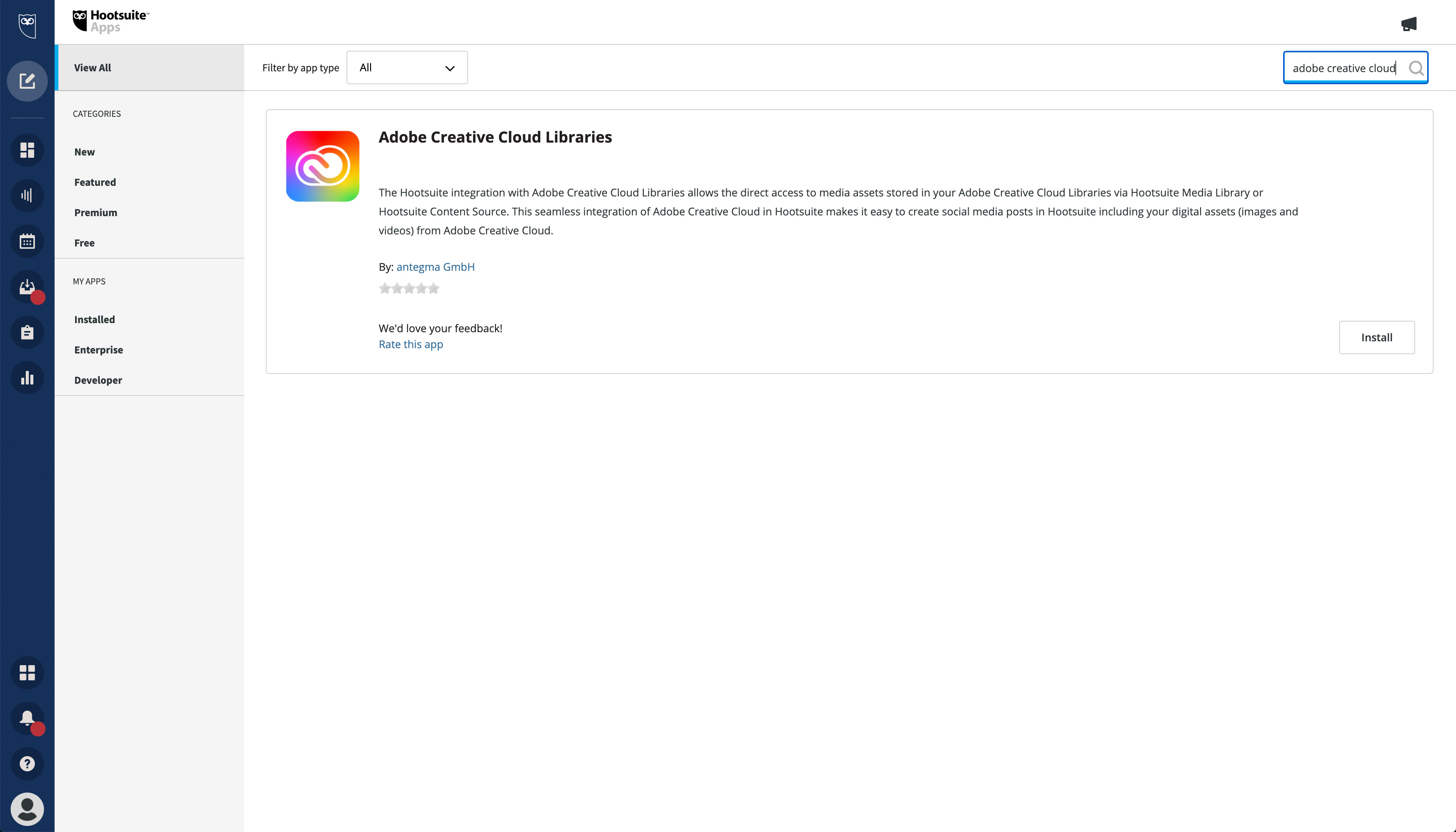Open the Apps grid icon in the sidebar
Image resolution: width=1456 pixels, height=832 pixels.
tap(27, 673)
